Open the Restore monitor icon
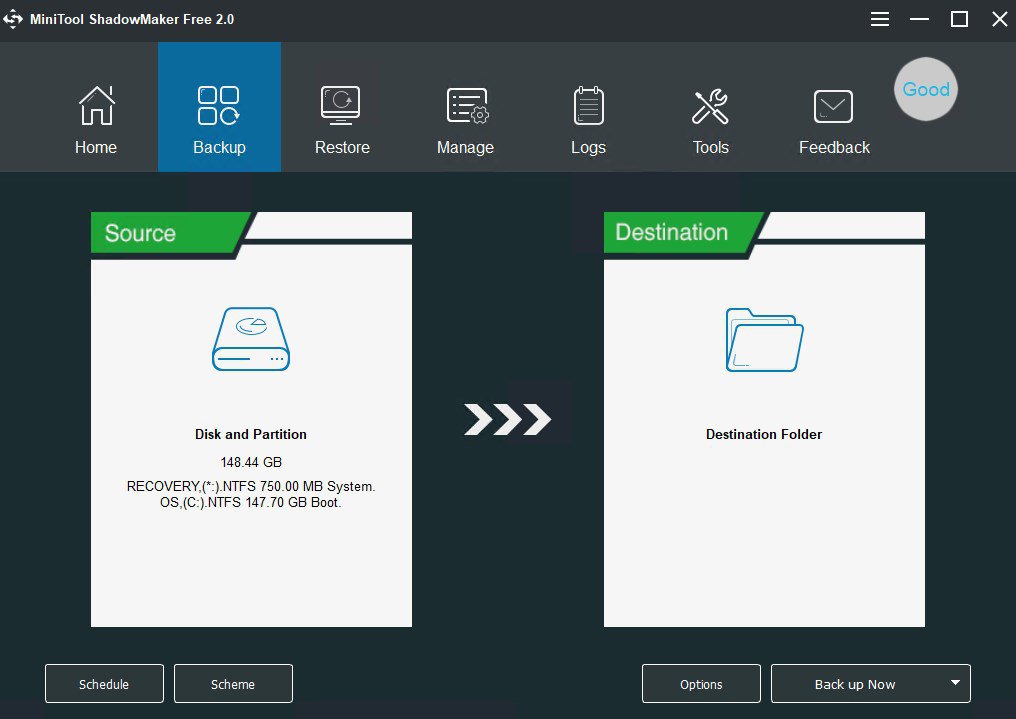This screenshot has width=1016, height=719. [x=341, y=106]
